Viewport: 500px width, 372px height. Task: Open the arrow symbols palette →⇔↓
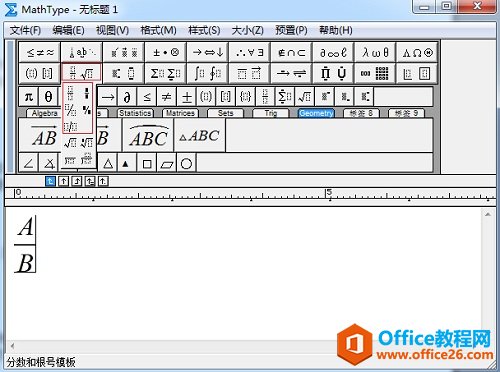click(208, 52)
